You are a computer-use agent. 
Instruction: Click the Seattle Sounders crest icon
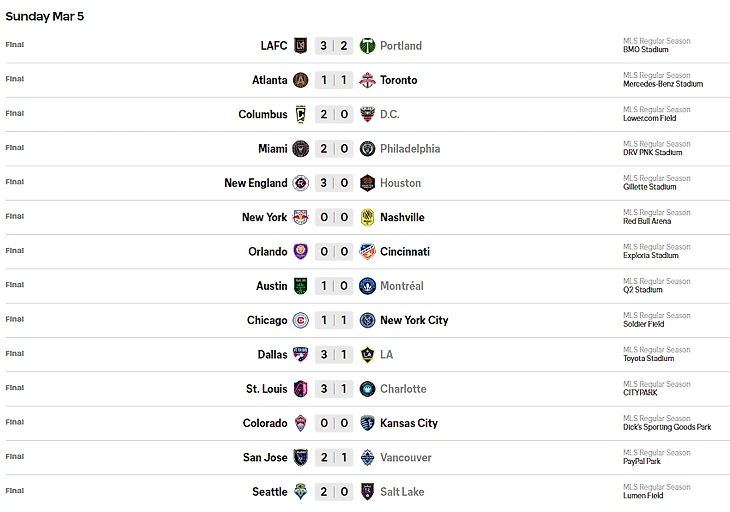[300, 491]
